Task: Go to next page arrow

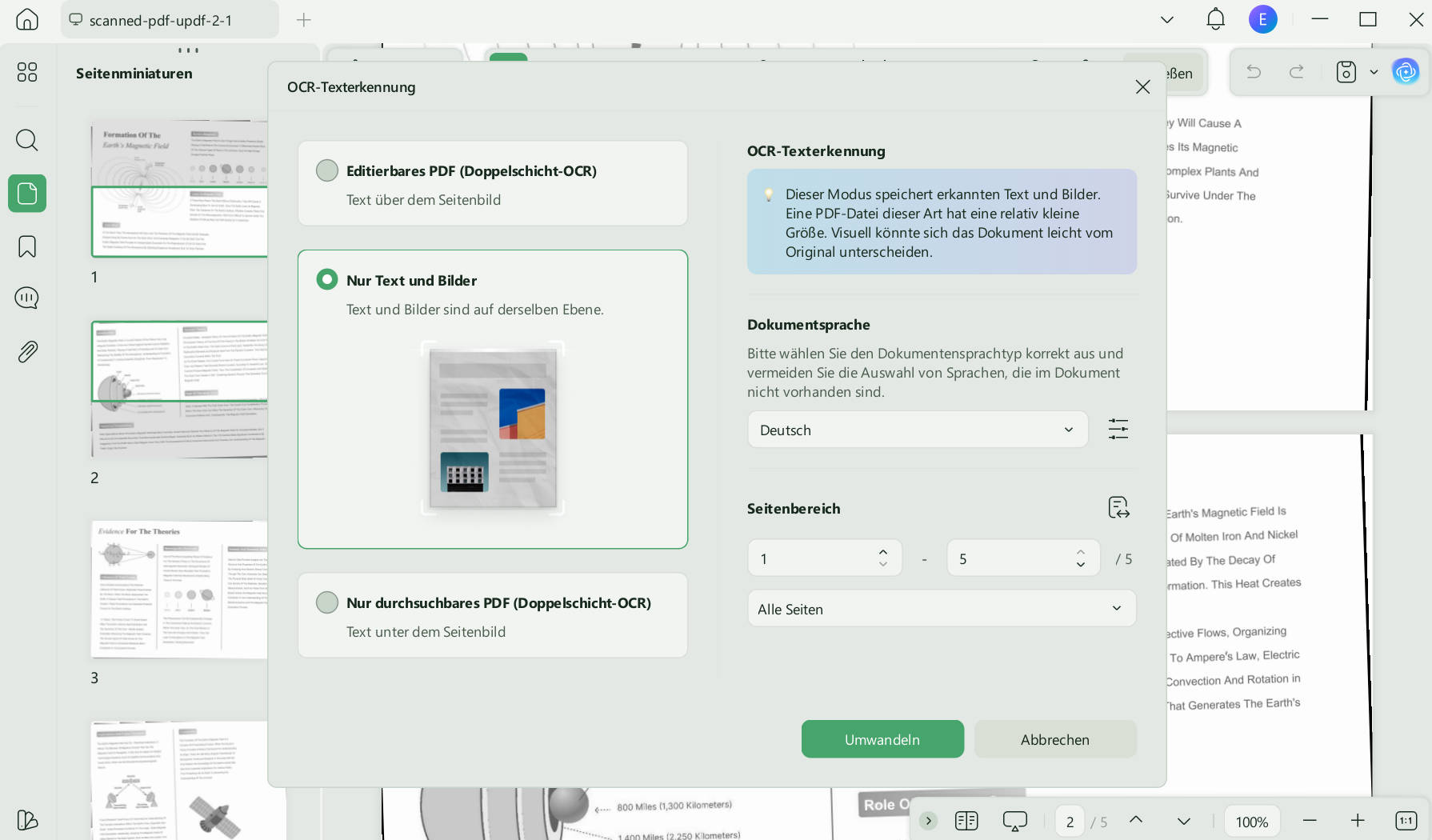Action: (x=1184, y=821)
